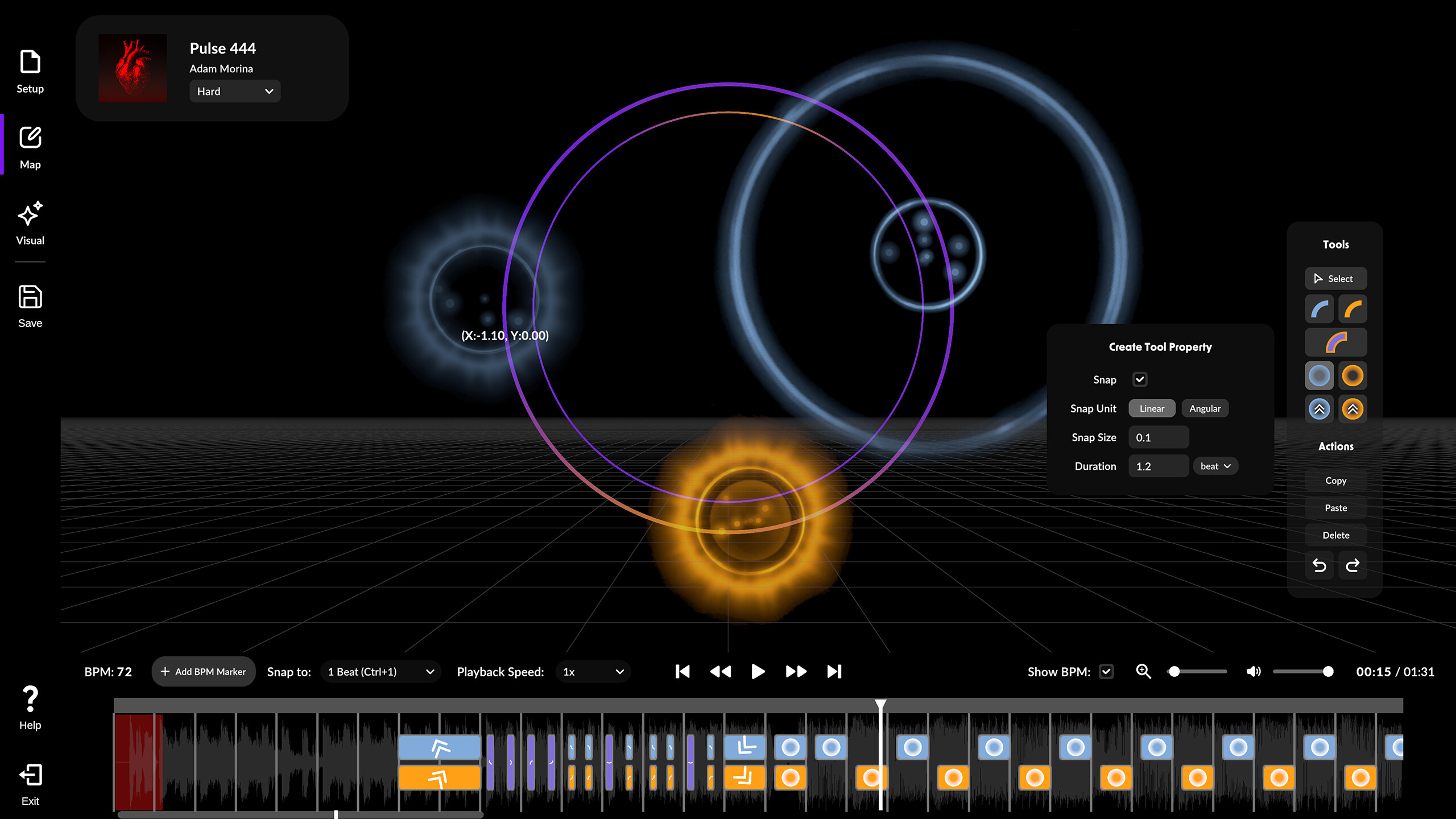This screenshot has width=1456, height=819.
Task: Expand the Duration unit dropdown showing beat
Action: click(1215, 466)
